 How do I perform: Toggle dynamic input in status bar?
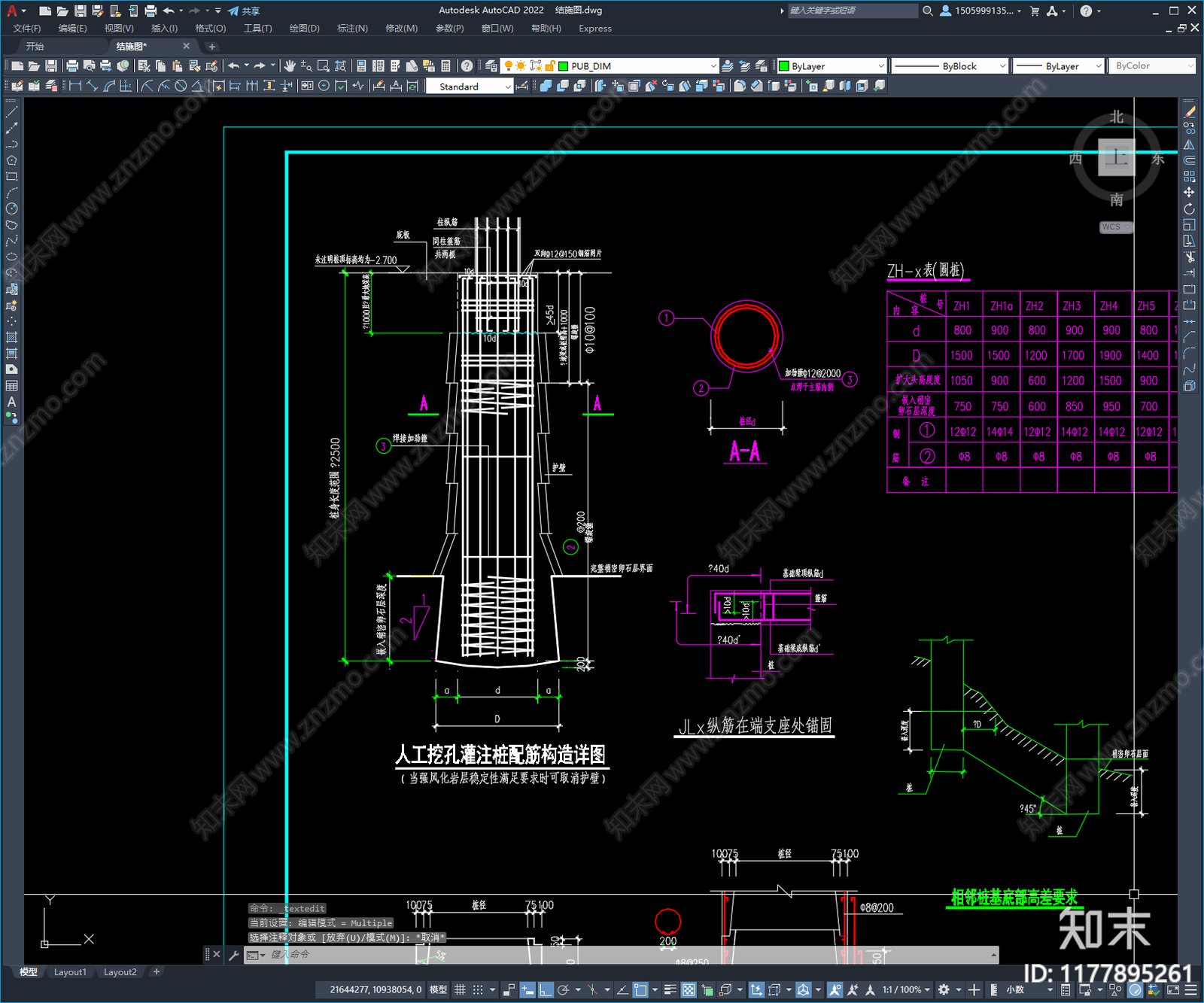(x=528, y=989)
